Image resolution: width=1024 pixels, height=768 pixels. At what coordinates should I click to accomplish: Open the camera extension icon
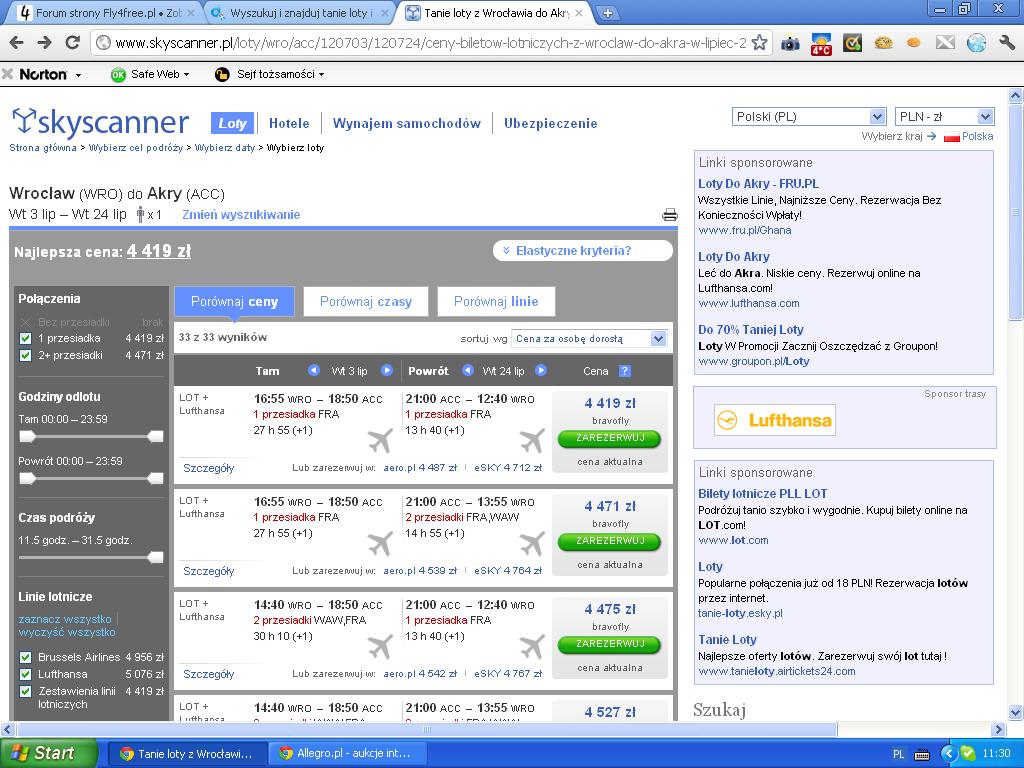pyautogui.click(x=790, y=44)
